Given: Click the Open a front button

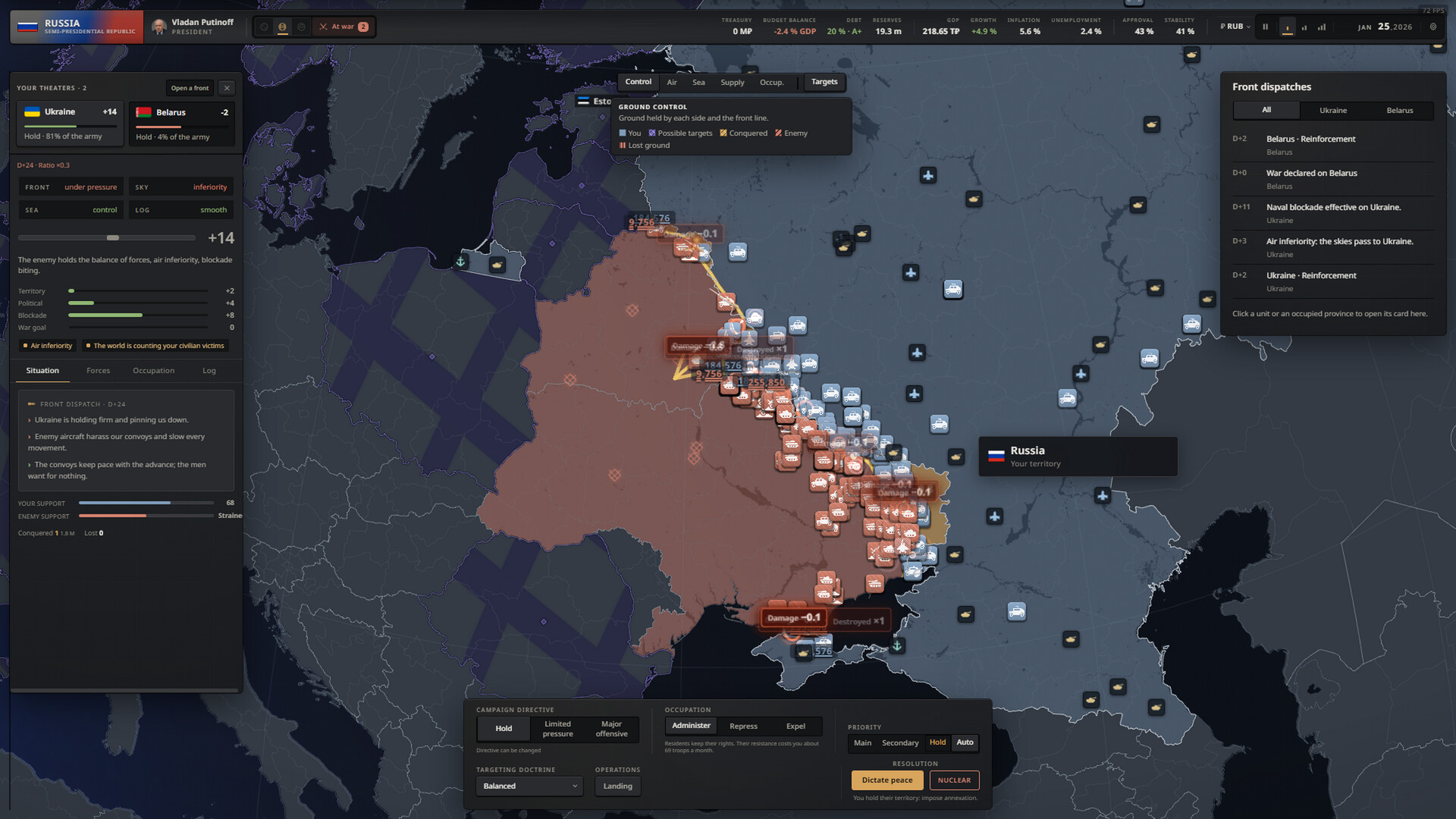Looking at the screenshot, I should [x=190, y=88].
